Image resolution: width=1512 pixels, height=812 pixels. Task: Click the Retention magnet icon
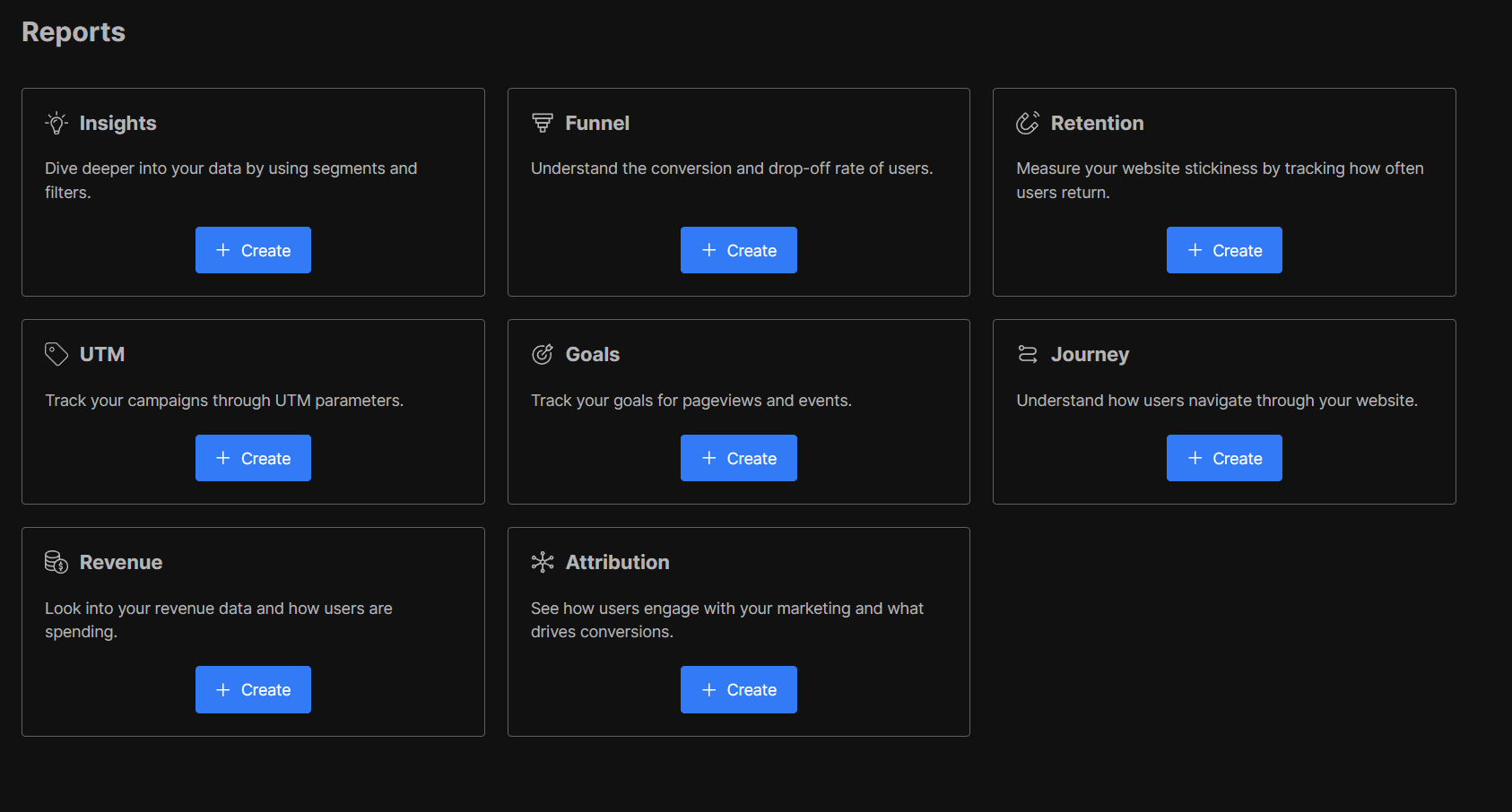[x=1028, y=123]
